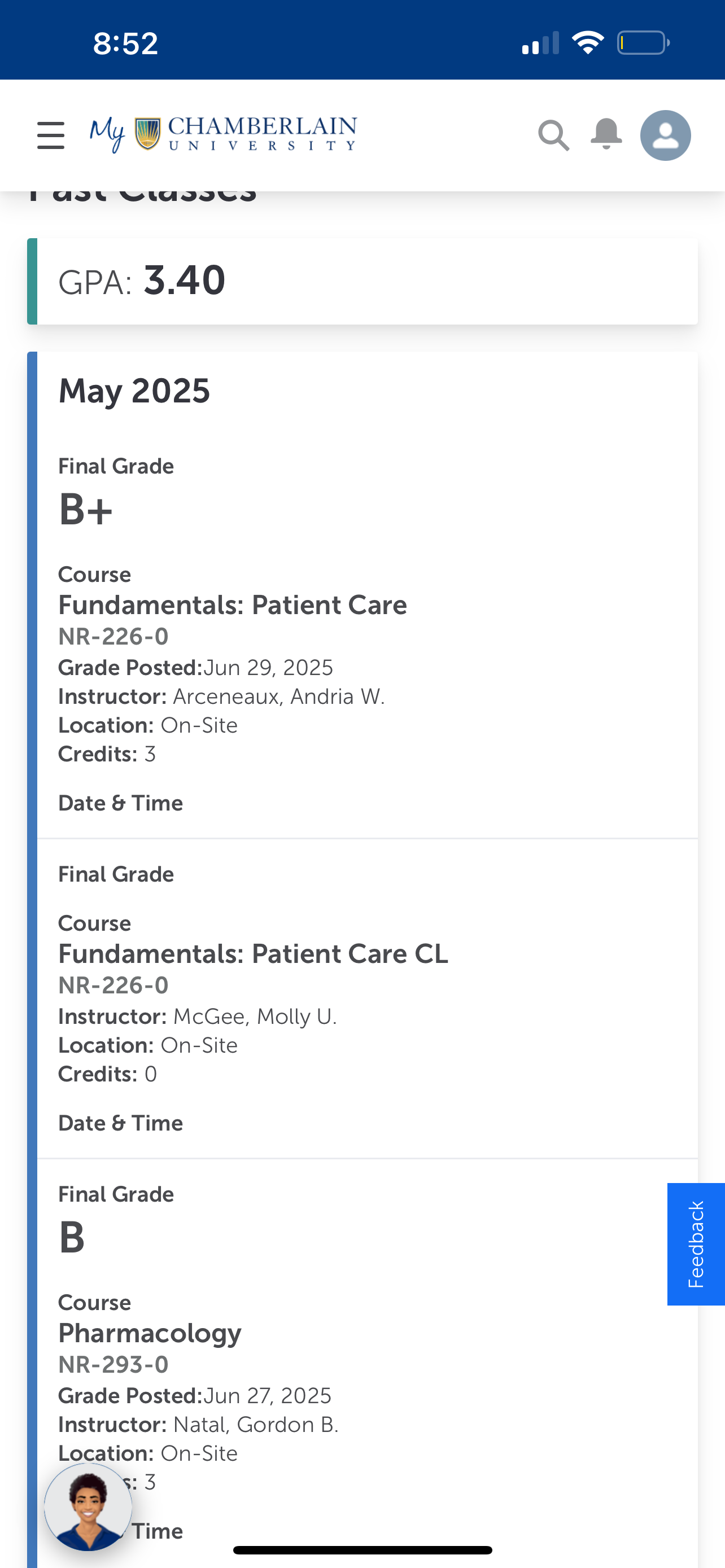Tap the cellular signal bars
The height and width of the screenshot is (1568, 725).
coord(540,44)
